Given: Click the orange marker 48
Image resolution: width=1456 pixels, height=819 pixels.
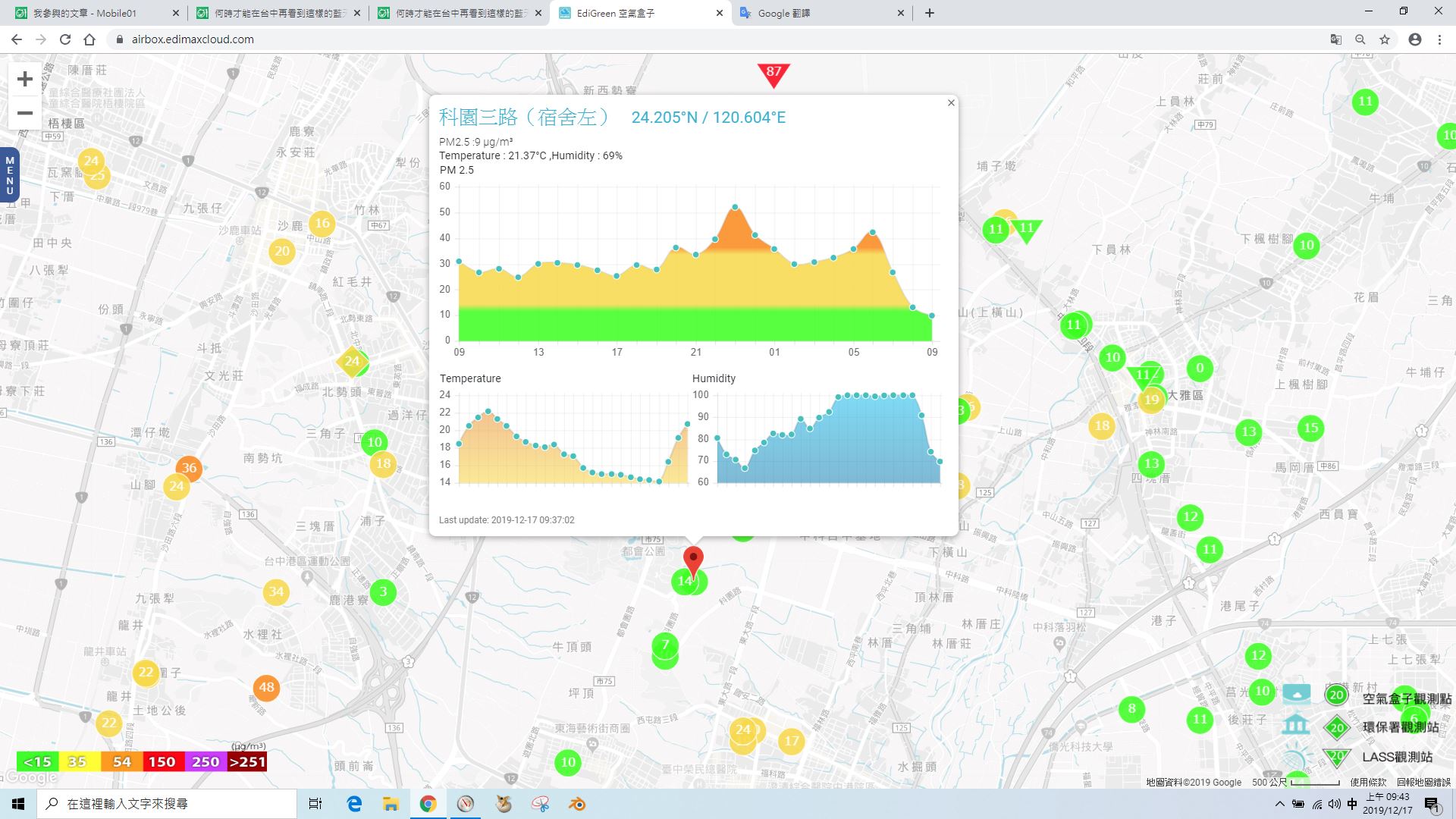Looking at the screenshot, I should click(266, 688).
